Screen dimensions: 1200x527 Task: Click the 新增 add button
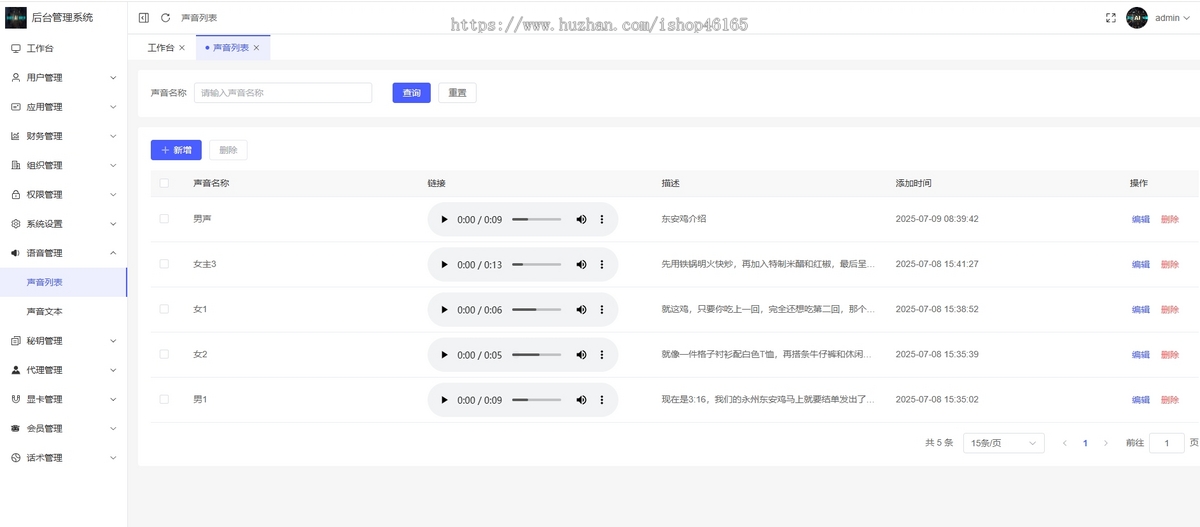(x=176, y=150)
